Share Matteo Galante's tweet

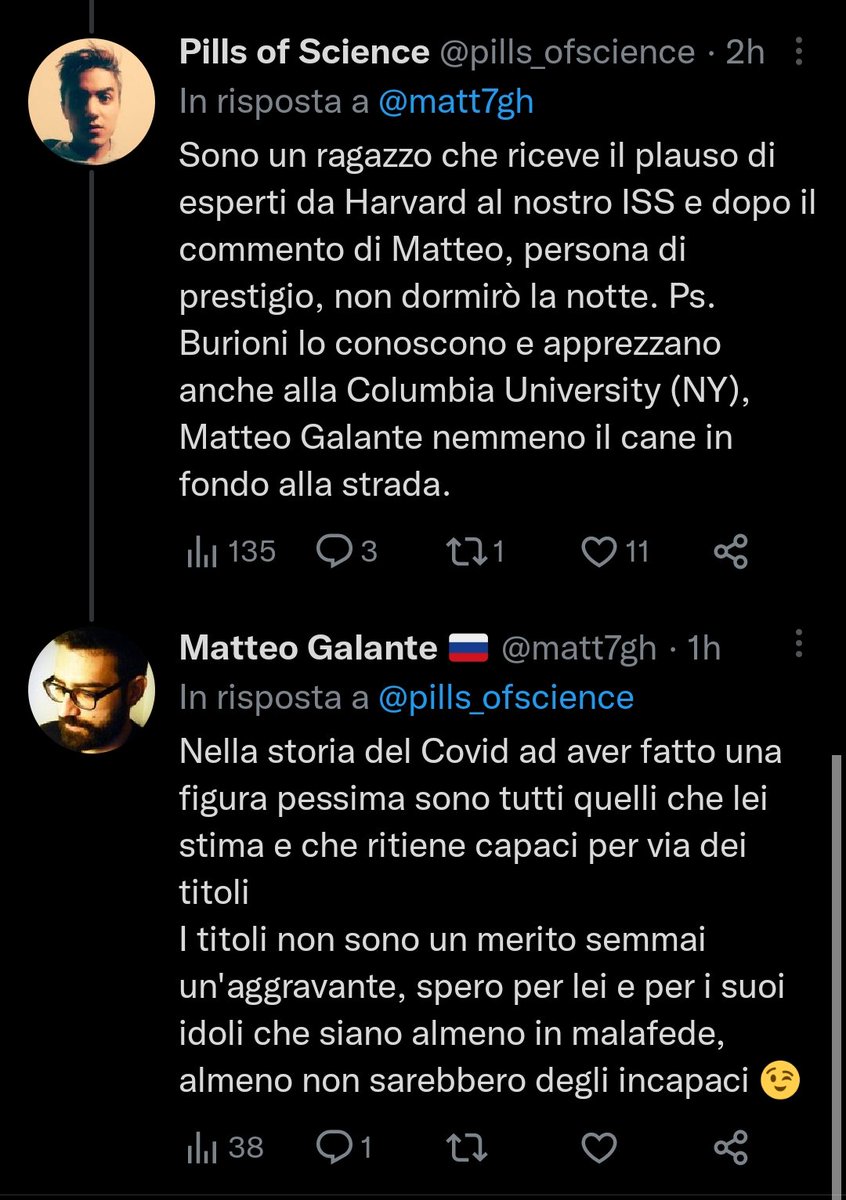(731, 1148)
